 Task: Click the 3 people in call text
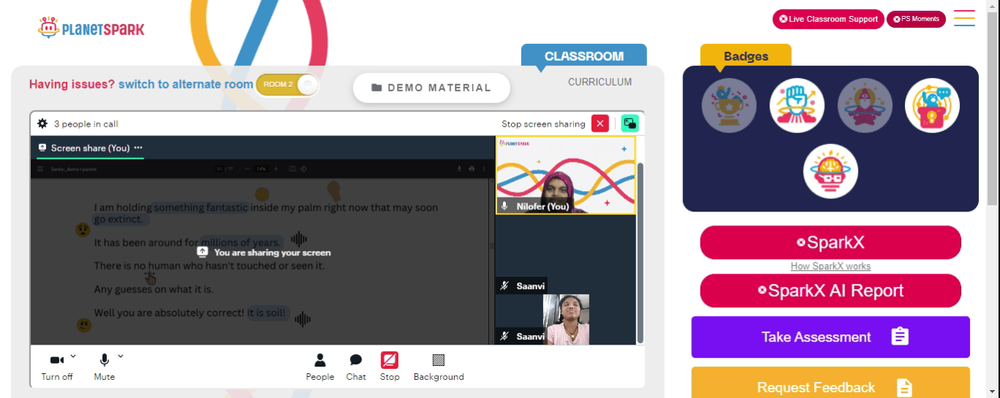(x=85, y=124)
